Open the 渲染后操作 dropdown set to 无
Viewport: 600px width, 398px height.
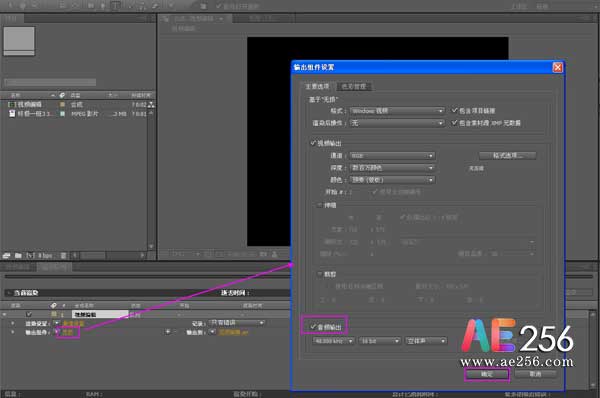(397, 123)
